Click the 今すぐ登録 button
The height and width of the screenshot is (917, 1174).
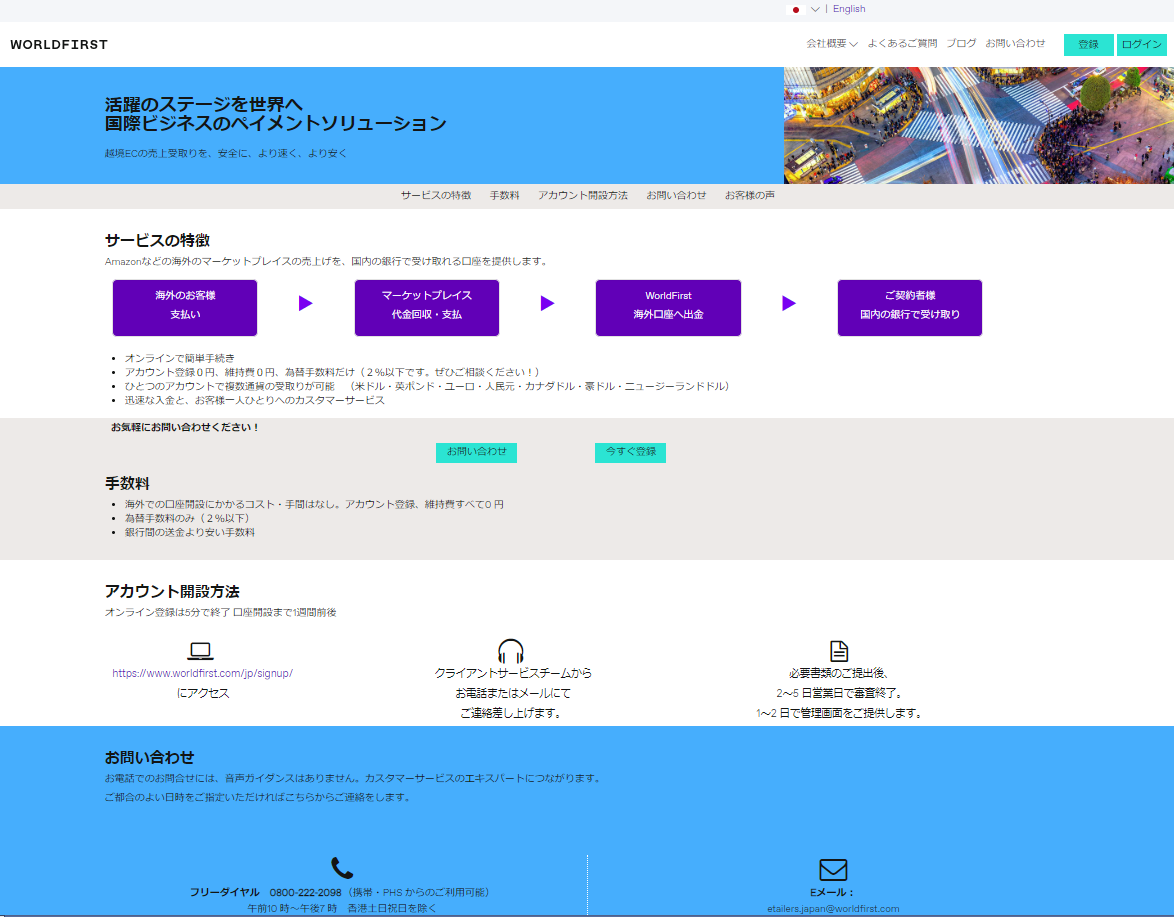point(630,452)
